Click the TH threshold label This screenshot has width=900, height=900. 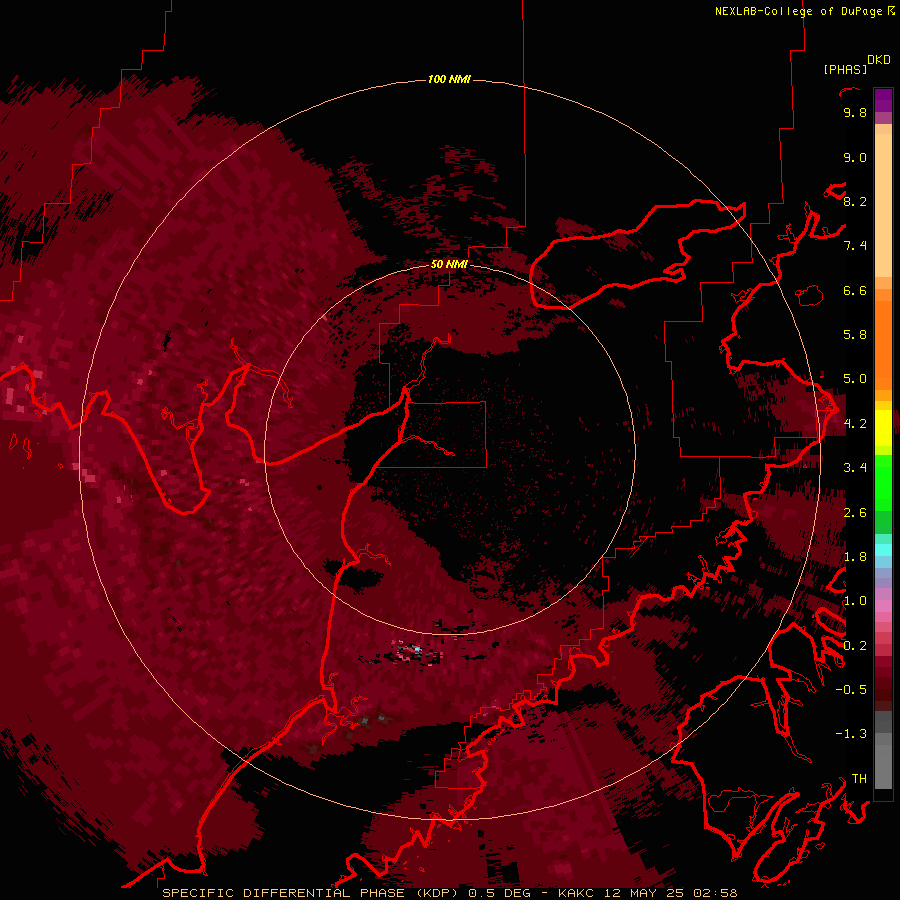859,779
